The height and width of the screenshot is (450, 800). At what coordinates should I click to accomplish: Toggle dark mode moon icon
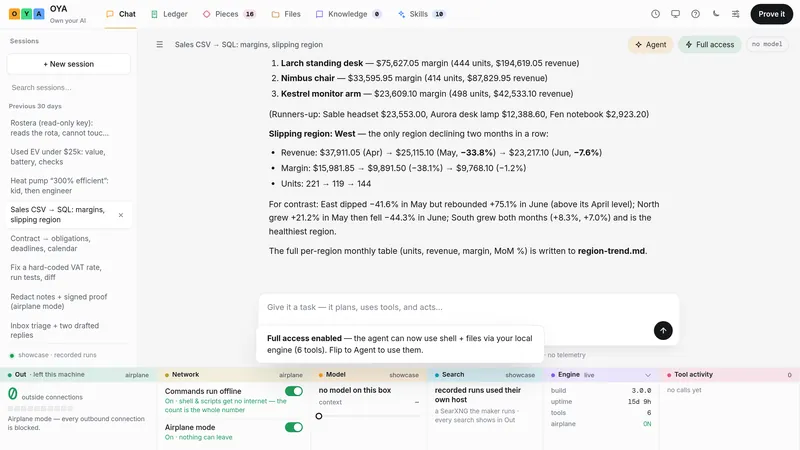click(716, 14)
